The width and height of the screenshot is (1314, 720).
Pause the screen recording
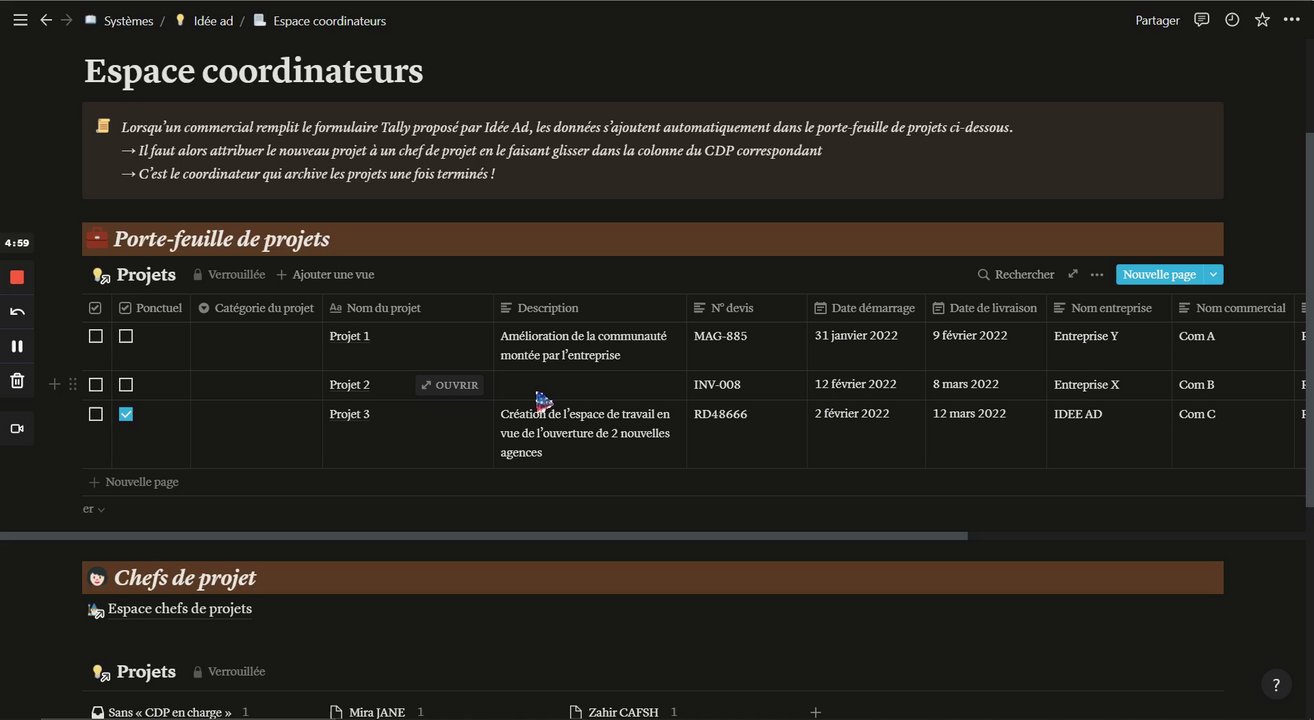(x=17, y=346)
